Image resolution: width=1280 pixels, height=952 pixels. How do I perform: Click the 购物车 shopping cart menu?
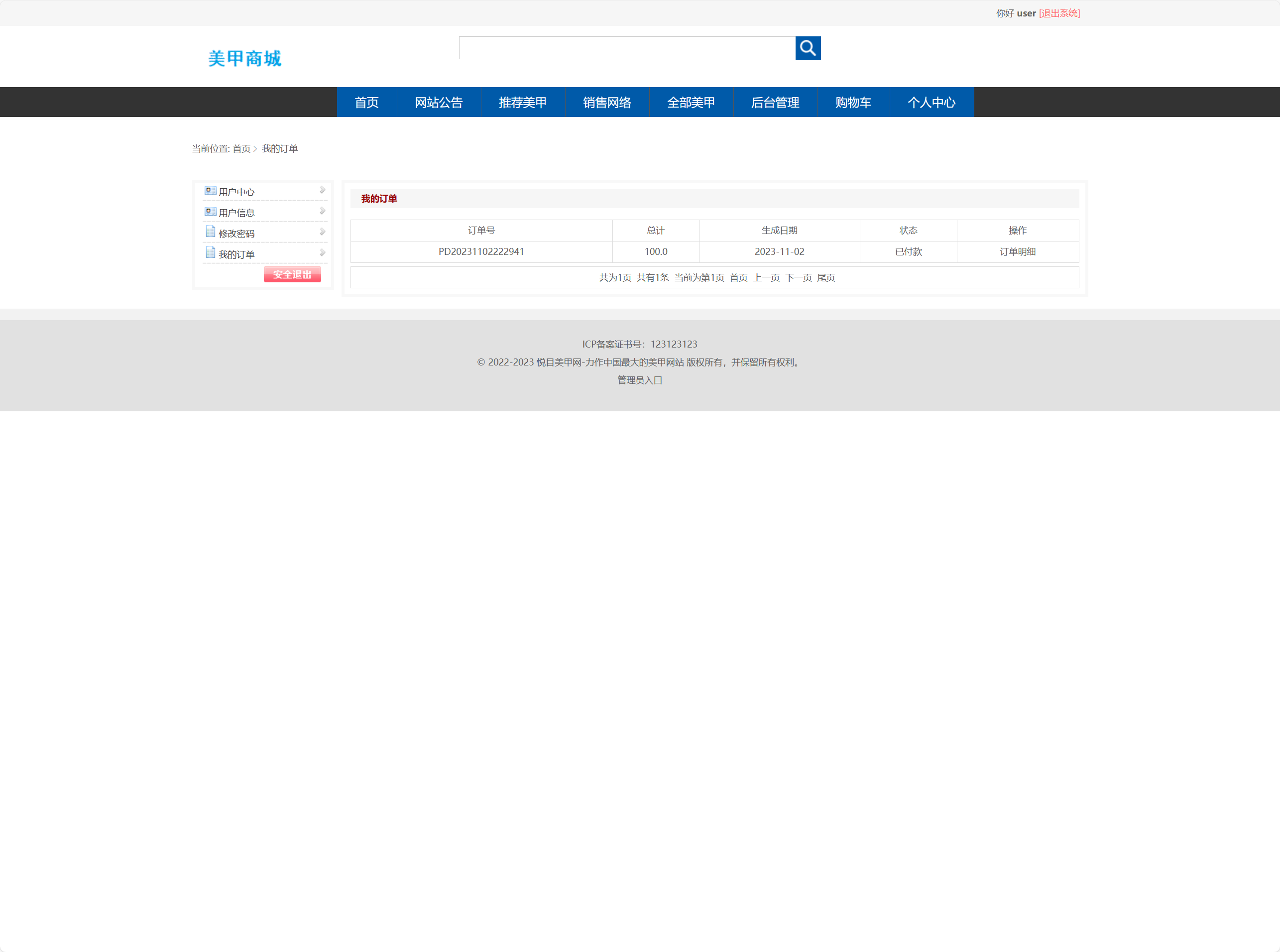pyautogui.click(x=853, y=102)
